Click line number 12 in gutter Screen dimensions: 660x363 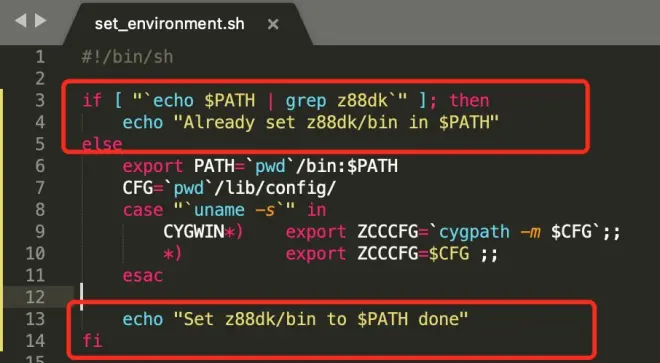tap(35, 297)
